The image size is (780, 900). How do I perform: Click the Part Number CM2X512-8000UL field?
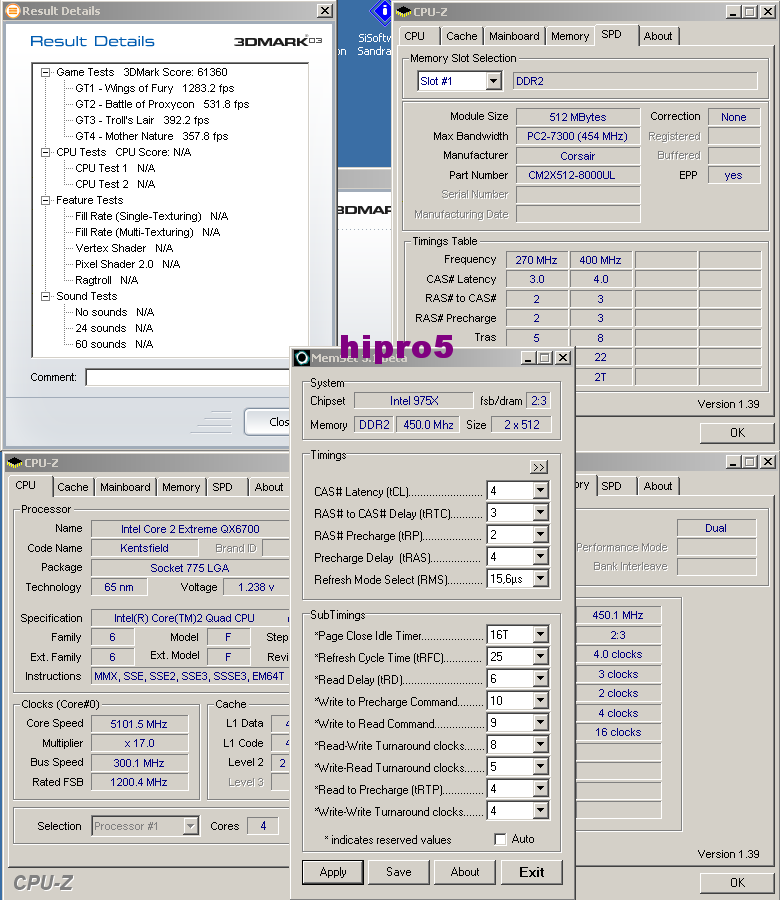[x=578, y=175]
